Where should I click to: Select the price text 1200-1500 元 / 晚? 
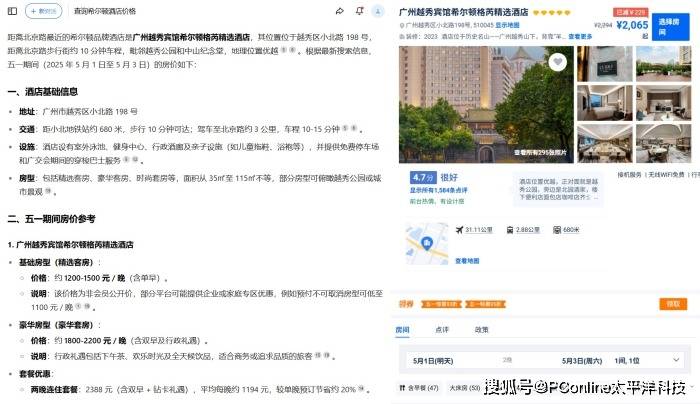94,278
